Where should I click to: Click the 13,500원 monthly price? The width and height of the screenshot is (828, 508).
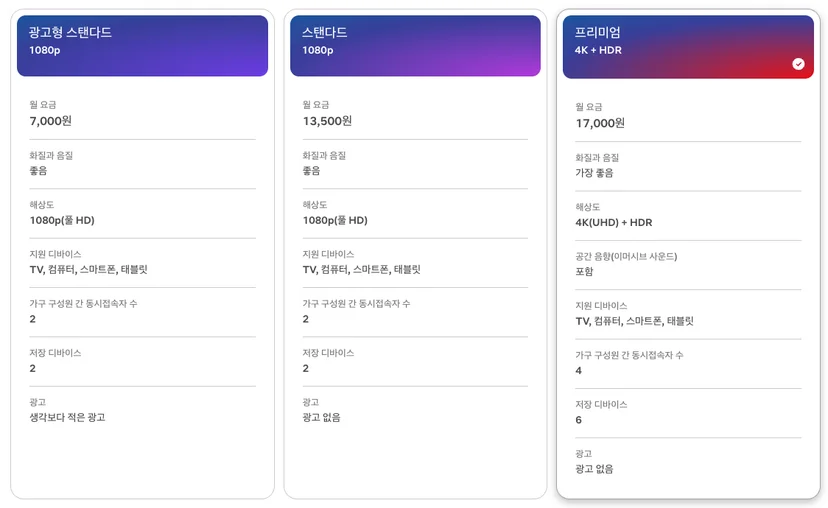click(x=327, y=121)
